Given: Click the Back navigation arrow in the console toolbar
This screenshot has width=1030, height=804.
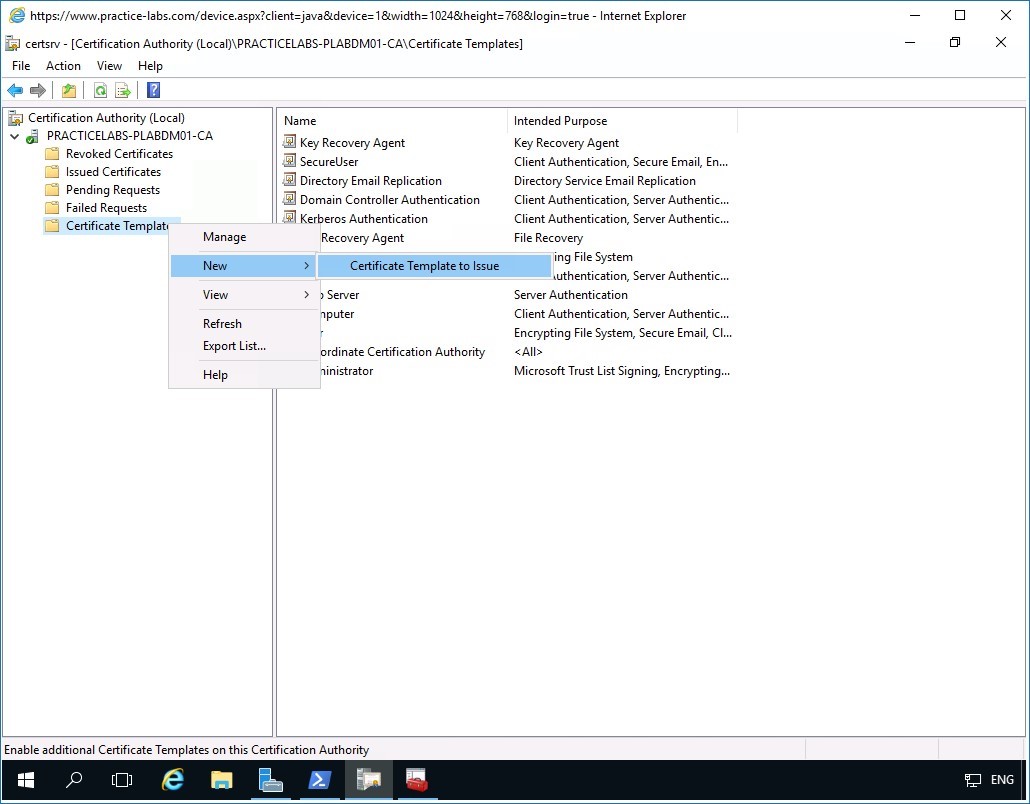Looking at the screenshot, I should click(x=14, y=90).
